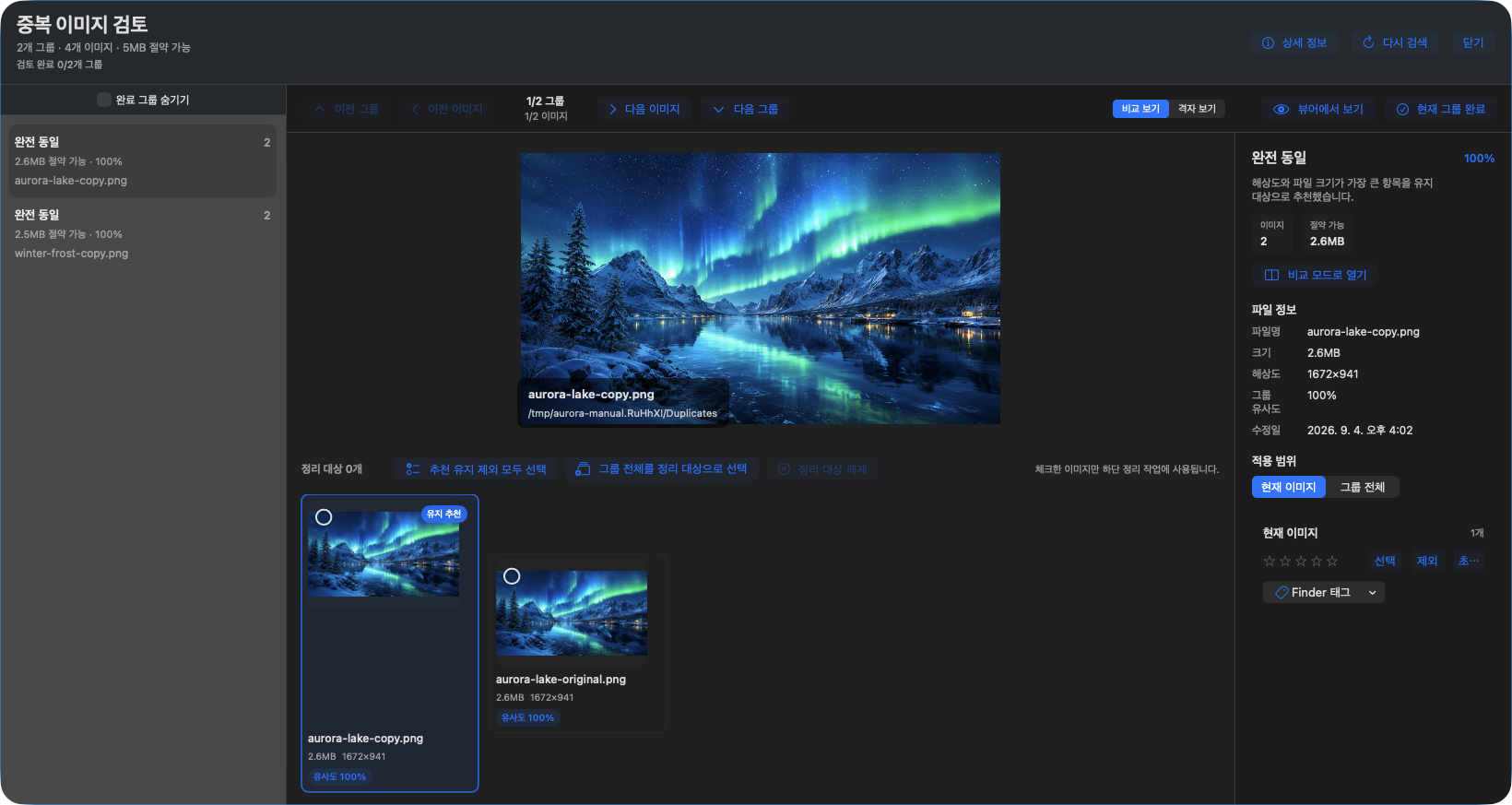The height and width of the screenshot is (805, 1512).
Task: Click the 유사도 100% badge under aurora-lake-original.png
Action: (528, 718)
